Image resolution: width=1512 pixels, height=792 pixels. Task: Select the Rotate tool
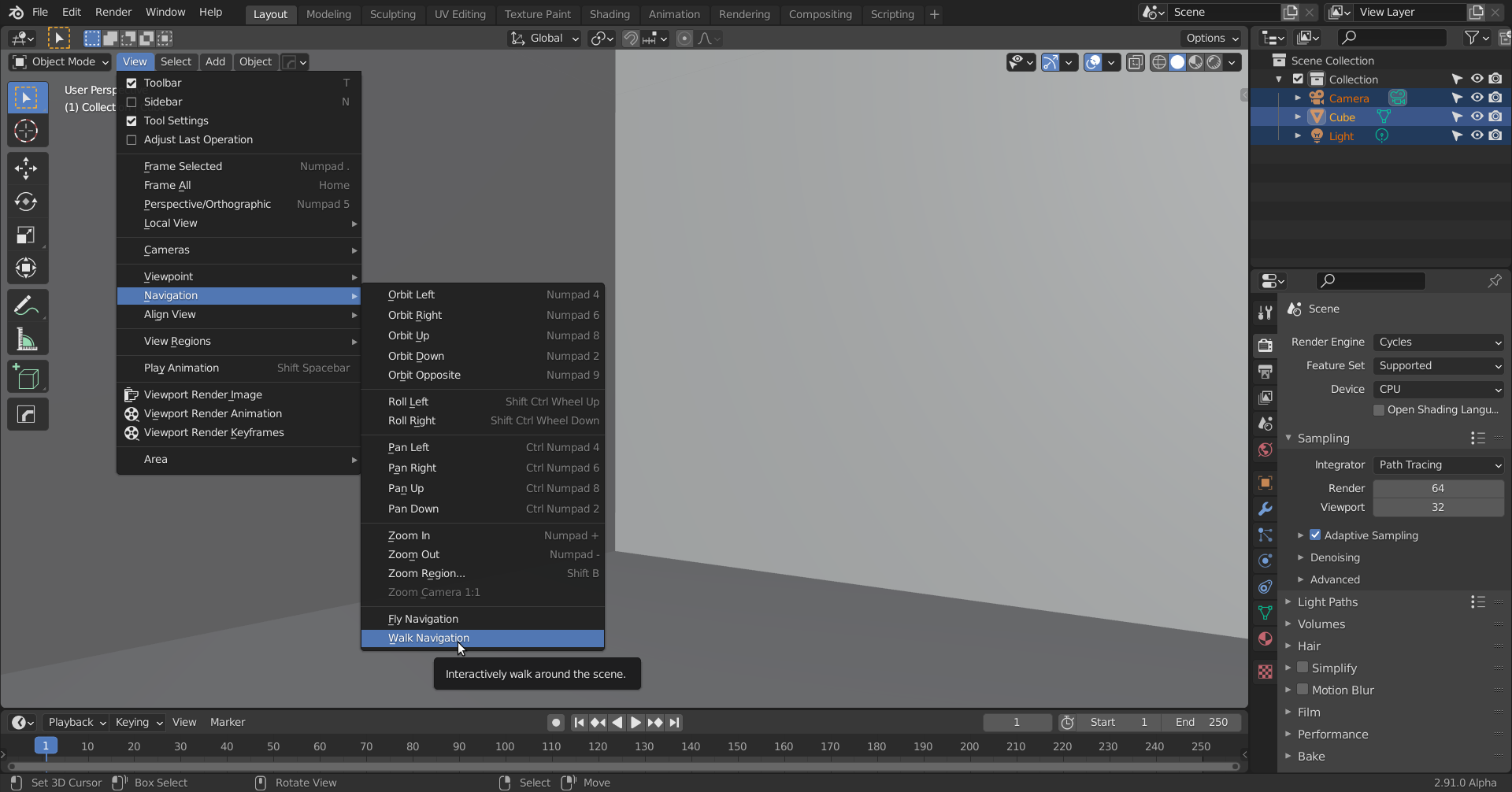[x=27, y=202]
